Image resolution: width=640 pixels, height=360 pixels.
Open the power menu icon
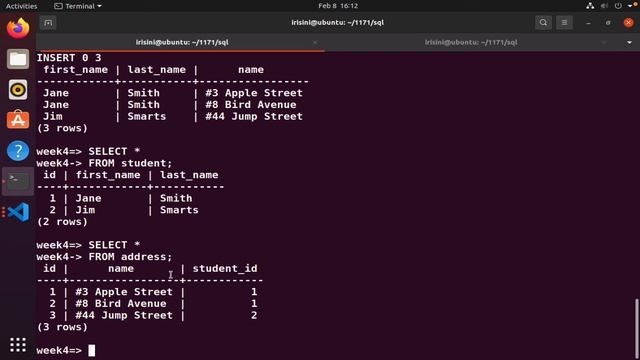[618, 6]
